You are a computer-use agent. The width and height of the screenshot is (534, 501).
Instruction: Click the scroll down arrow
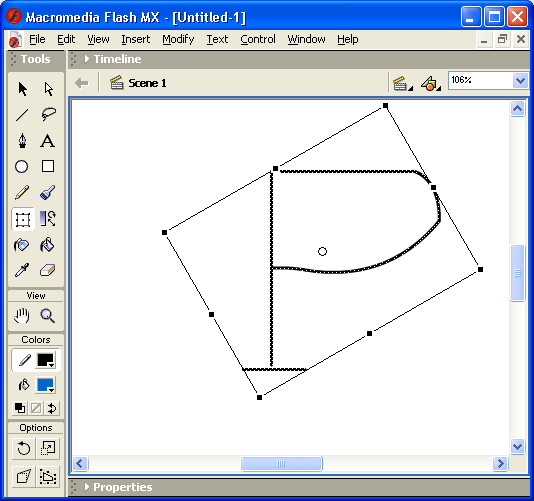point(517,446)
